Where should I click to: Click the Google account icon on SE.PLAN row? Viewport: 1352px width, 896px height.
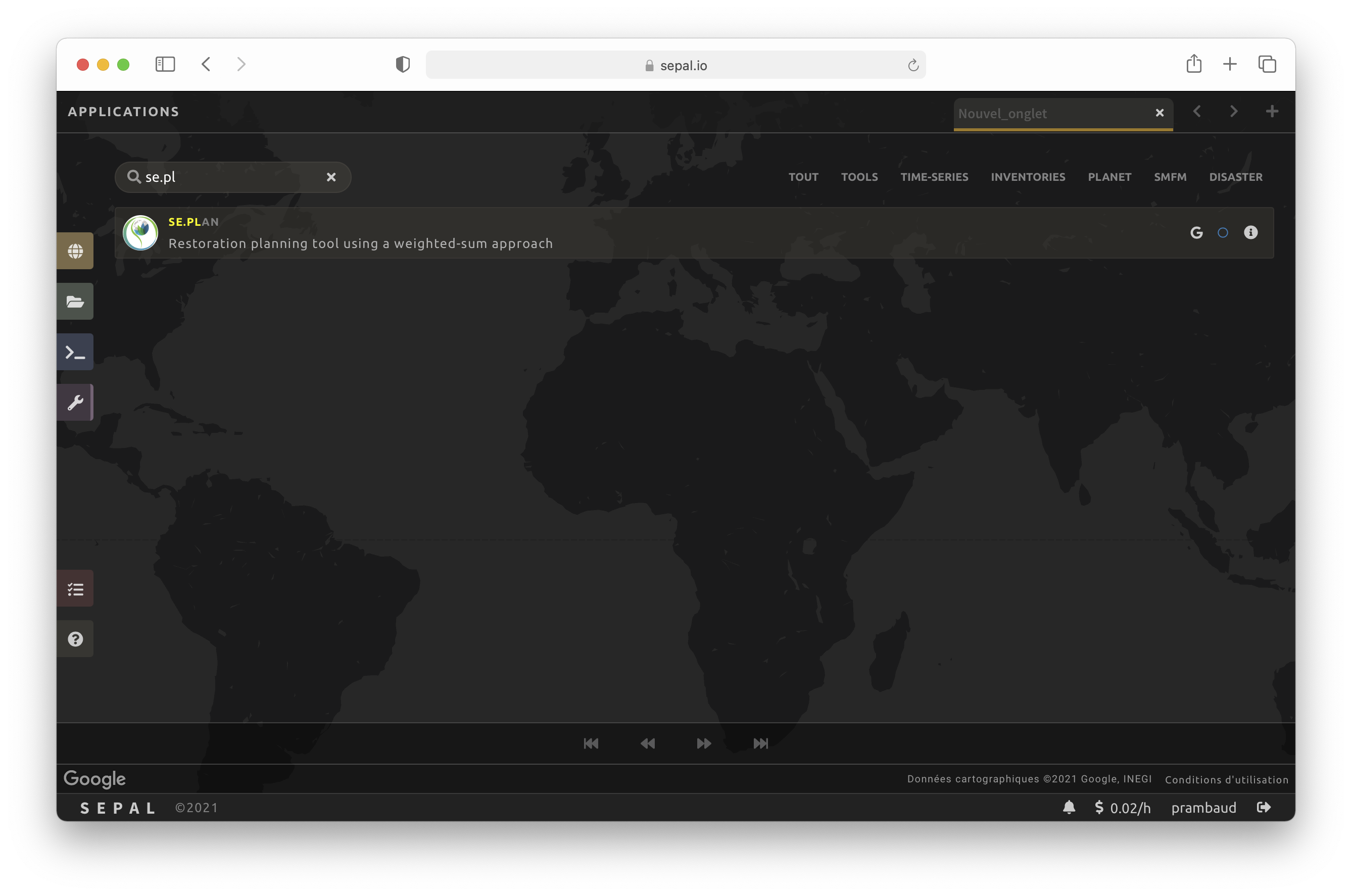pos(1196,232)
